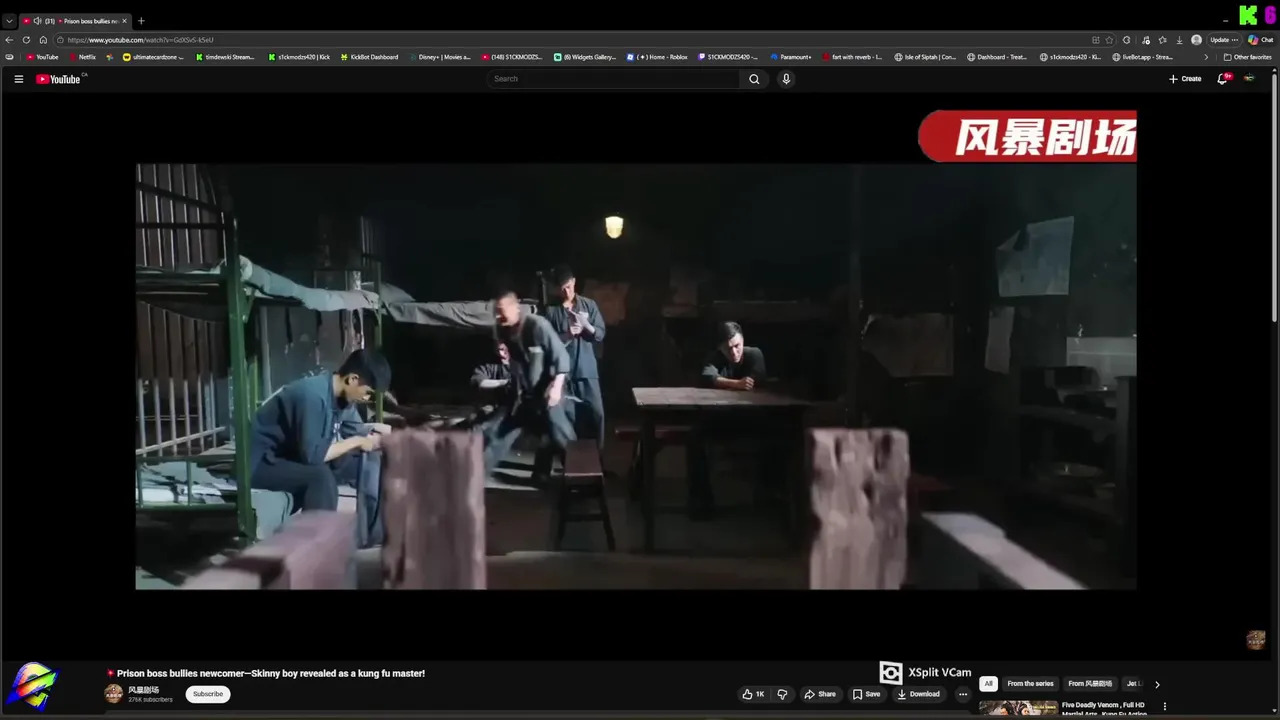1280x720 pixels.
Task: Start voice search with the microphone icon
Action: [786, 79]
